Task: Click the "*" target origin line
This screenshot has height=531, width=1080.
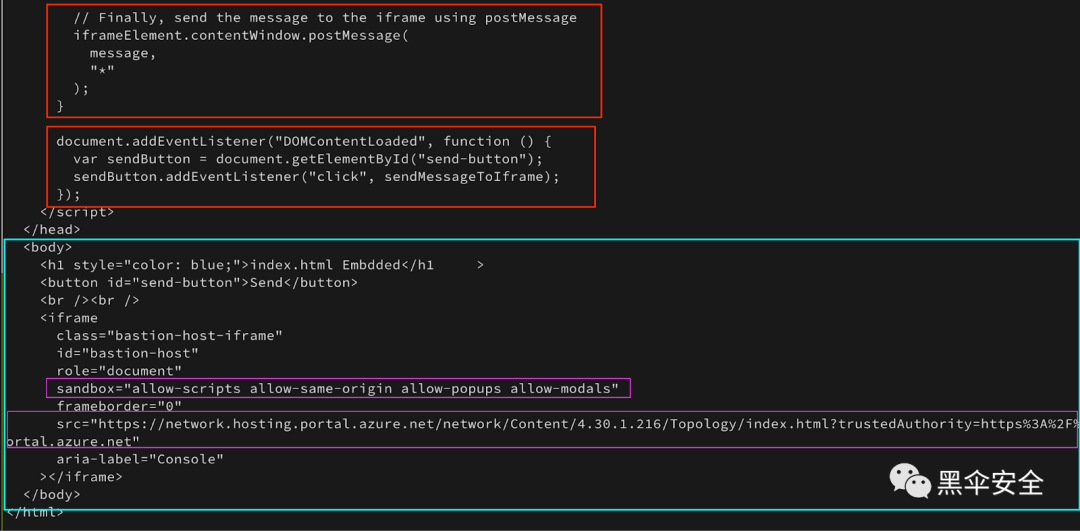Action: (102, 70)
